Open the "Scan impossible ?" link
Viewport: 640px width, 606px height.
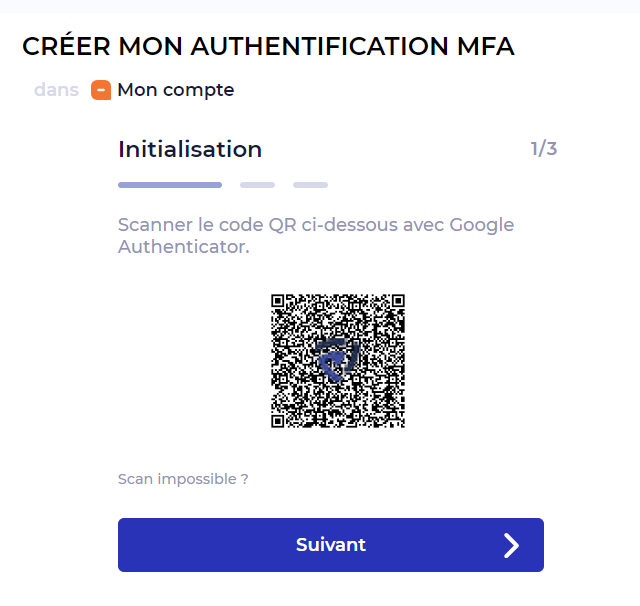tap(183, 479)
